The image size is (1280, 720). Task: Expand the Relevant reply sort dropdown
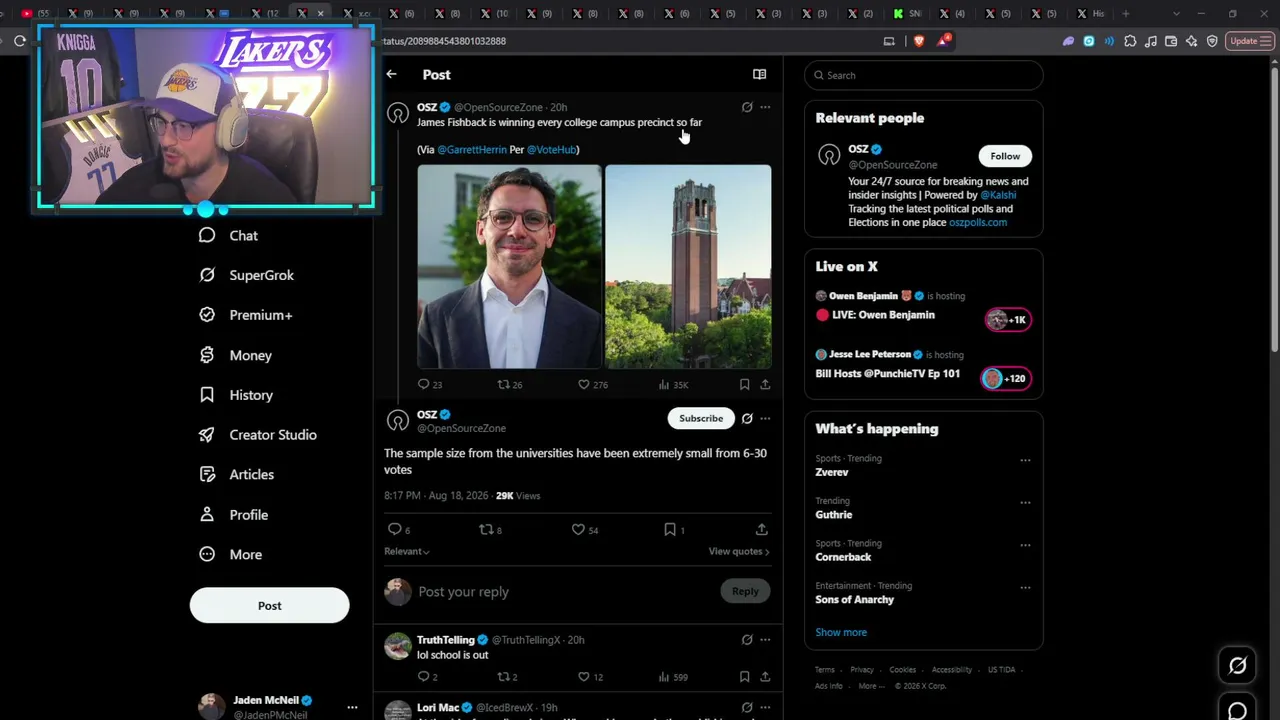coord(407,551)
